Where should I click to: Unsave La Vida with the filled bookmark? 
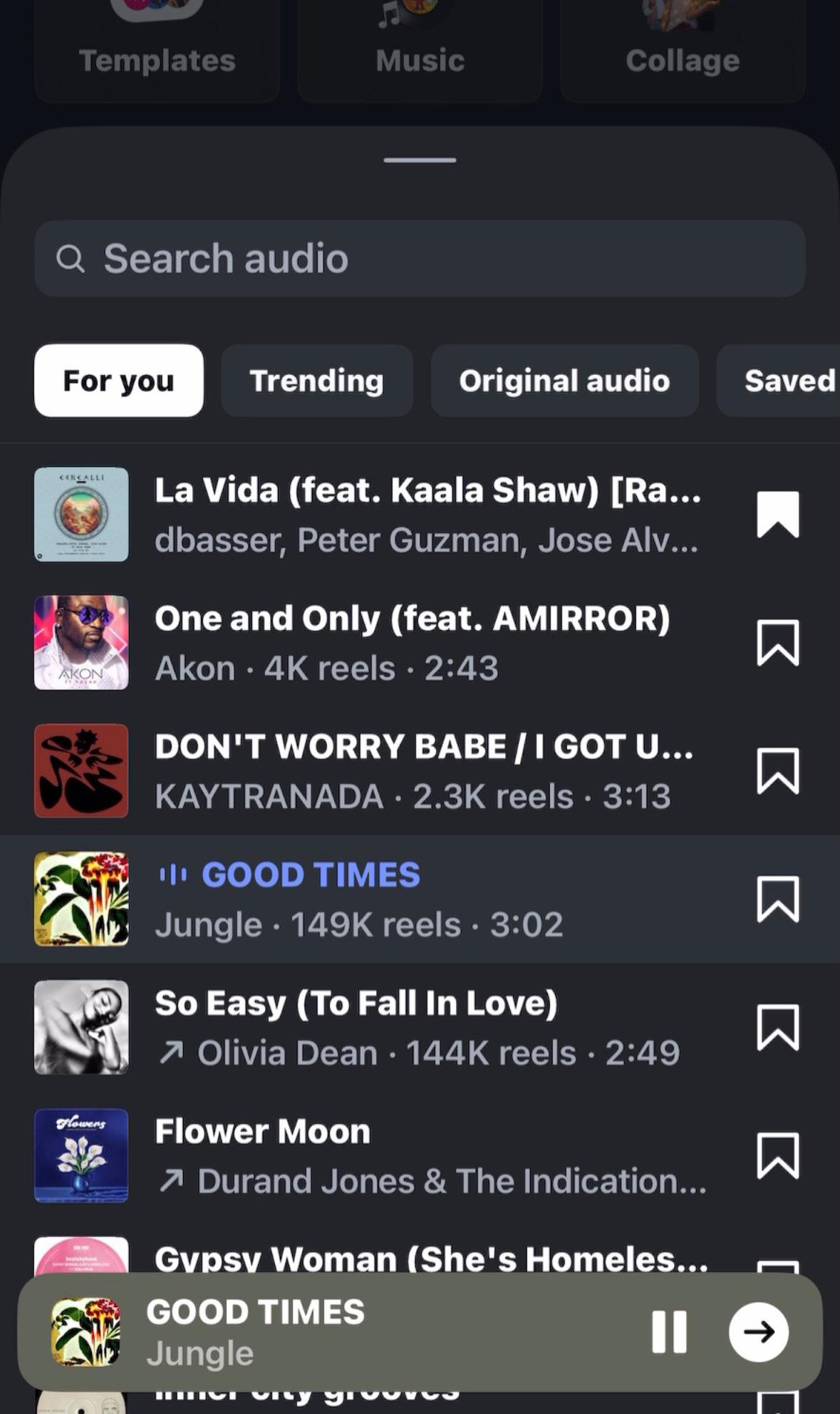[x=777, y=514]
